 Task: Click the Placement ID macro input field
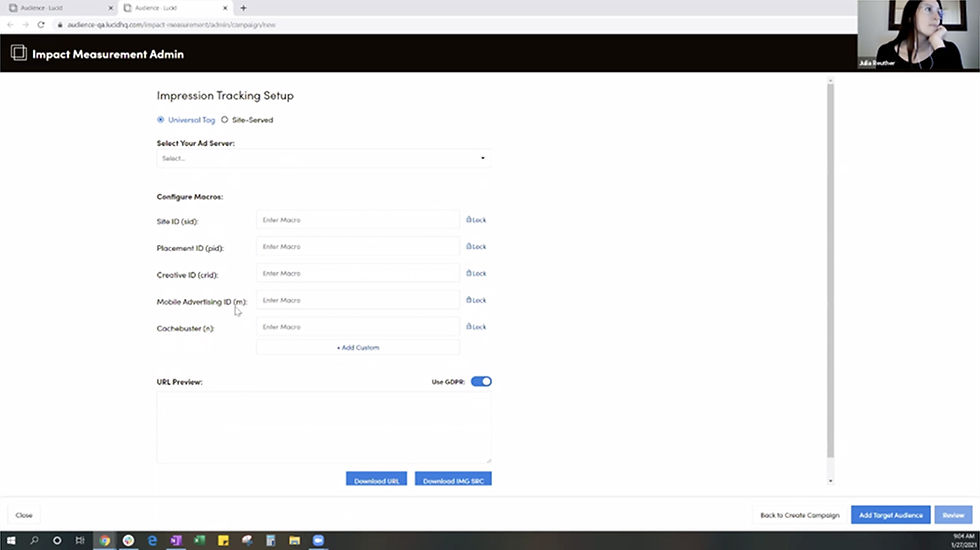pos(358,246)
